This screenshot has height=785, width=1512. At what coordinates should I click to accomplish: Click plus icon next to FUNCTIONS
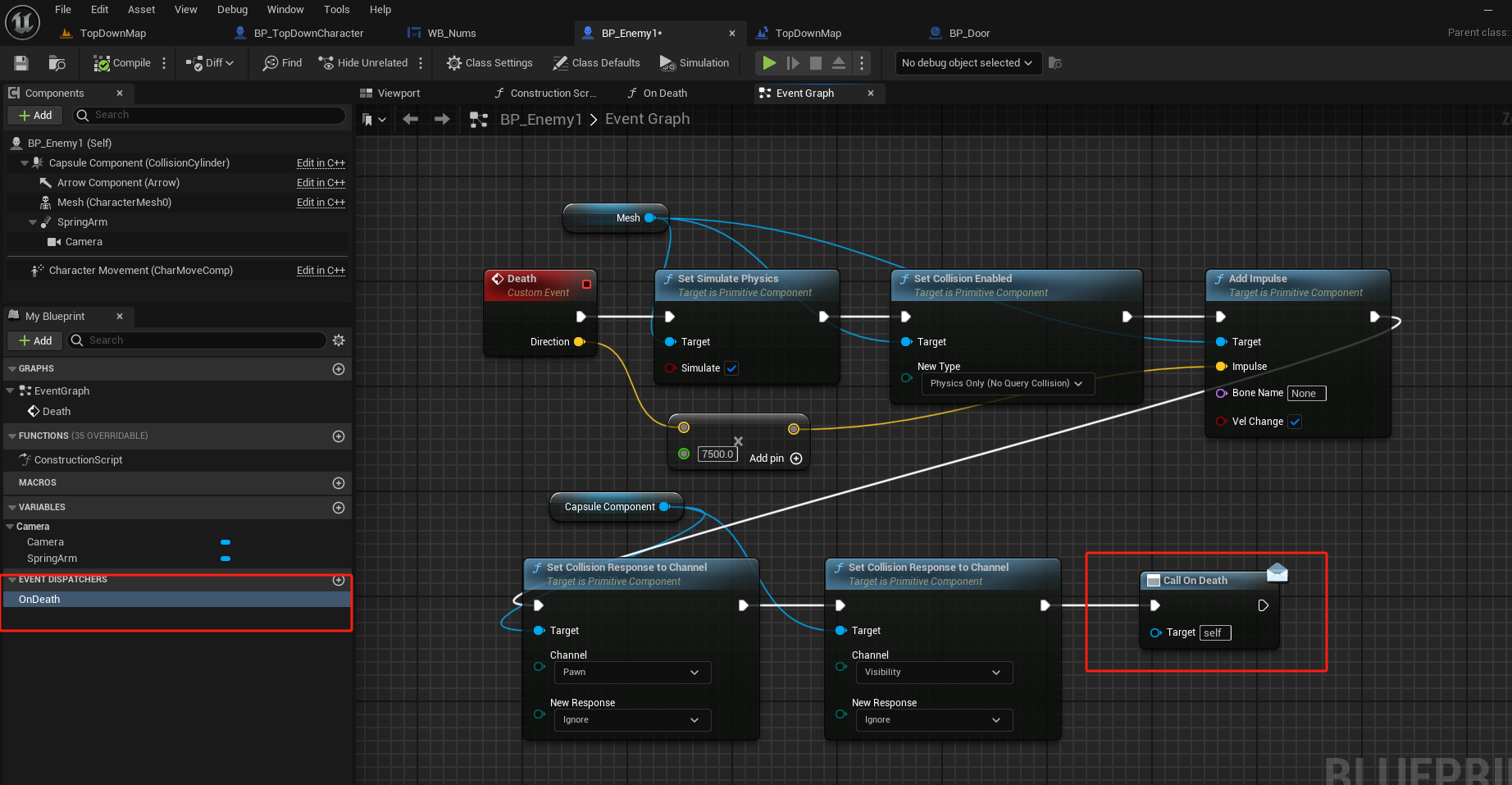(x=339, y=436)
